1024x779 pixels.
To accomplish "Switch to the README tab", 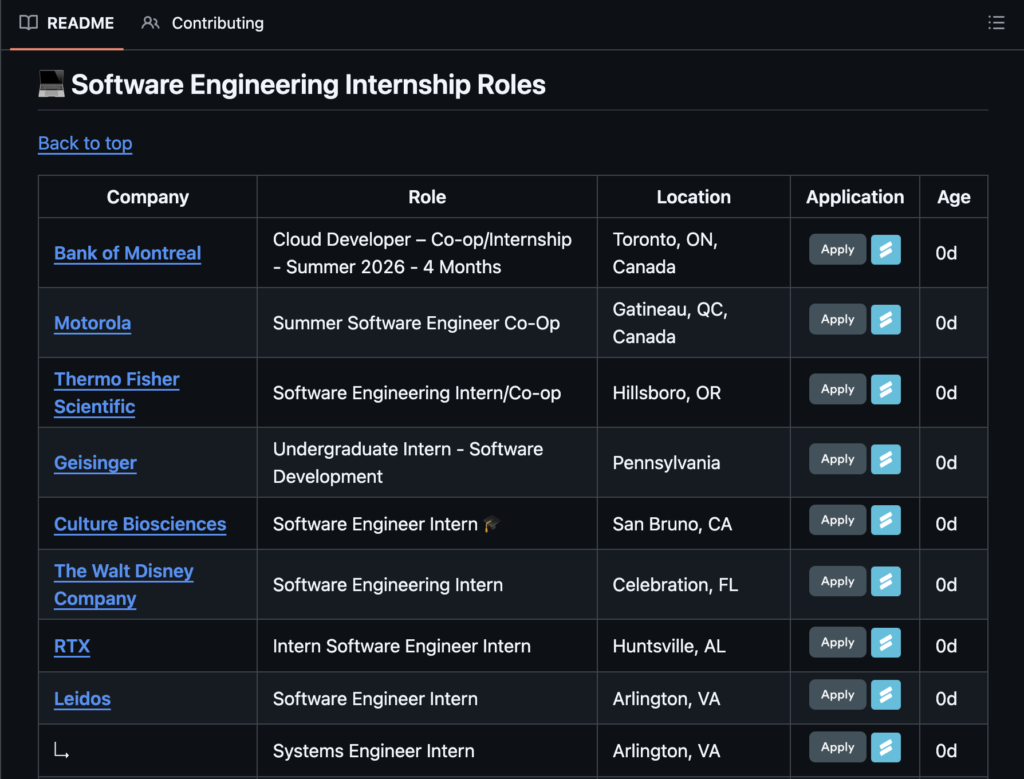I will tap(67, 23).
